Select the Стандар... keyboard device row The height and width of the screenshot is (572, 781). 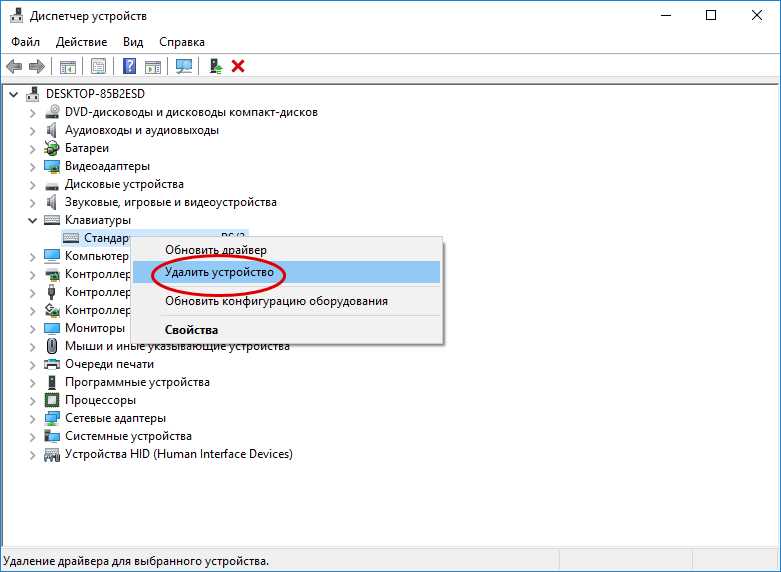coord(96,238)
